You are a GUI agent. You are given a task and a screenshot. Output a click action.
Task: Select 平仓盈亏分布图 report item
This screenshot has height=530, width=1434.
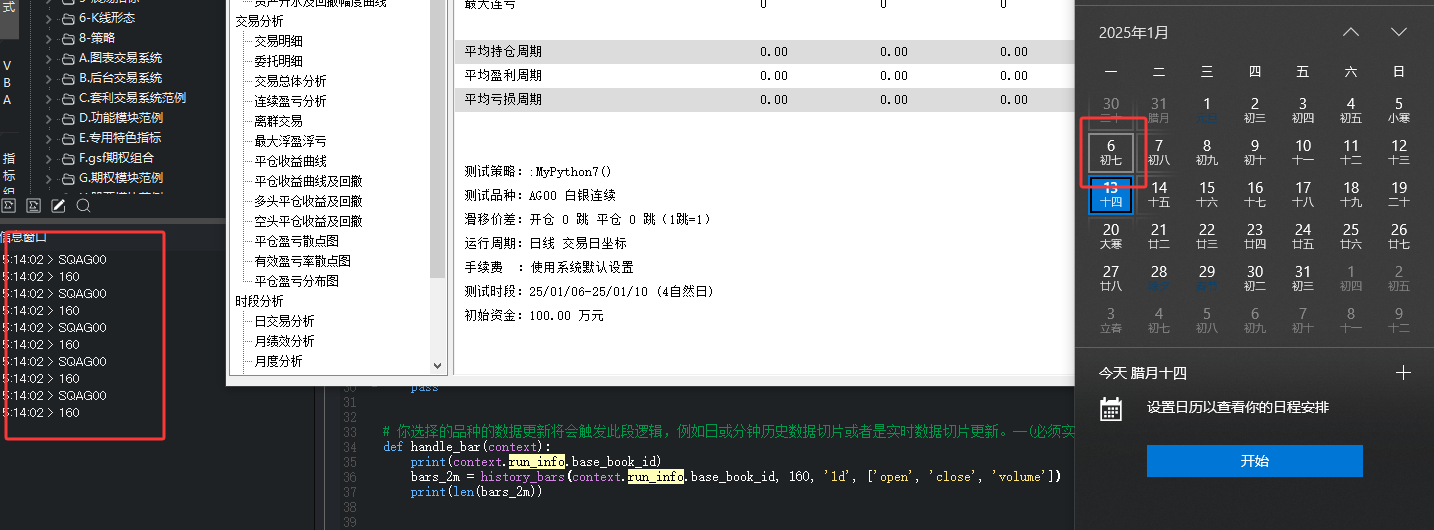tap(296, 281)
